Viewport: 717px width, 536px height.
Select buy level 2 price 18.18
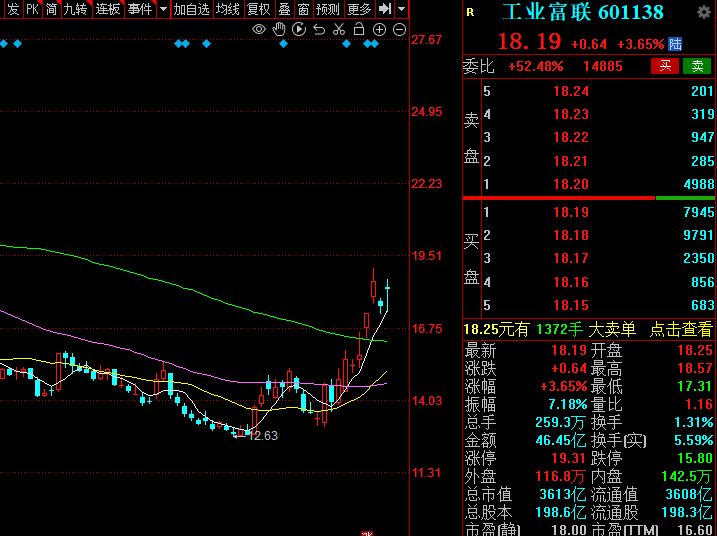click(x=571, y=236)
